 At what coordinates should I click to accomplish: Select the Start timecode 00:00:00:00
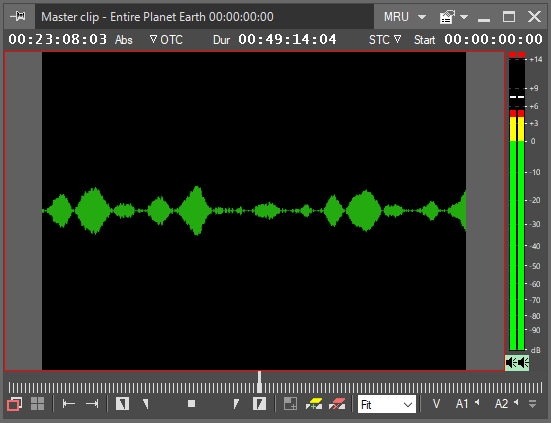pos(493,39)
